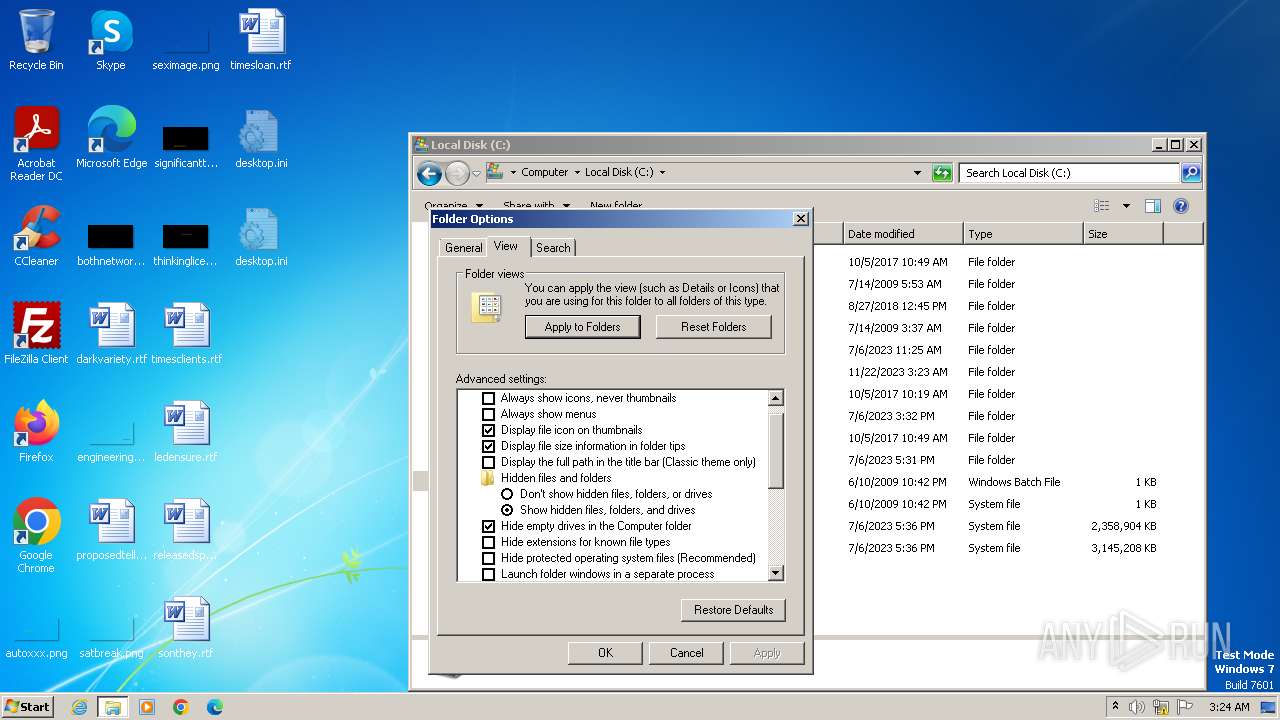Select the darkvariety.rtf file icon
Screen dimensions: 1280x720
coord(111,334)
